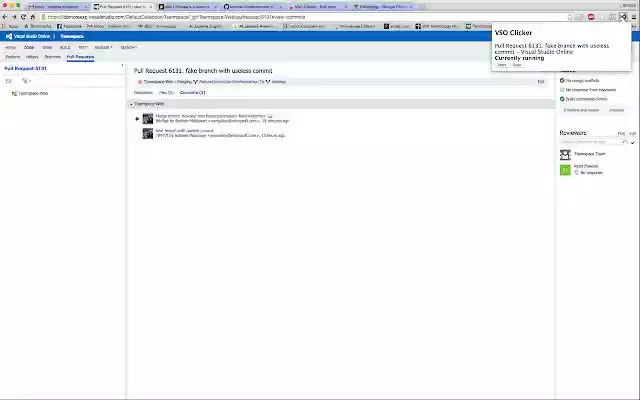Screen dimensions: 640x400
Task: Switch to the VSO Clicker browser tab
Action: click(318, 7)
